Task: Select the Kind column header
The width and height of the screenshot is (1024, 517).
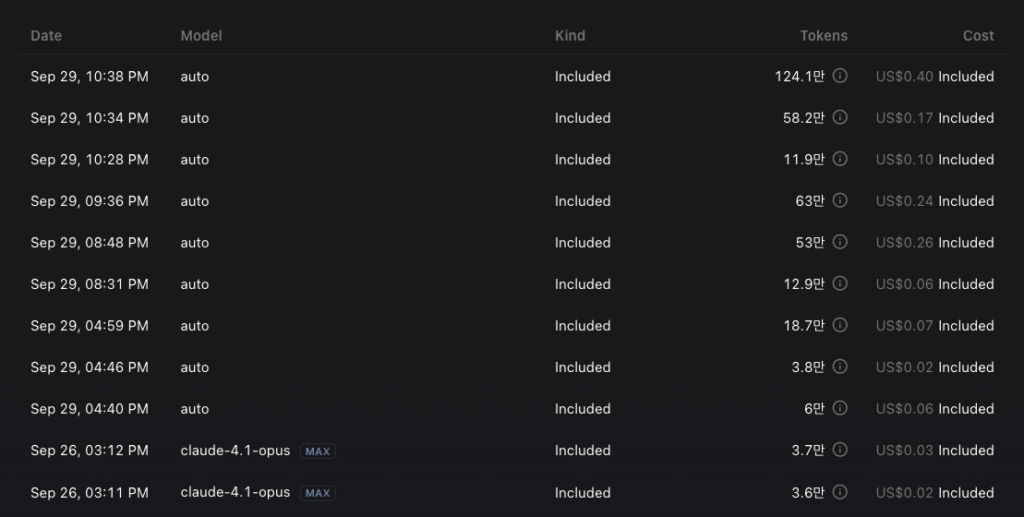Action: tap(570, 35)
